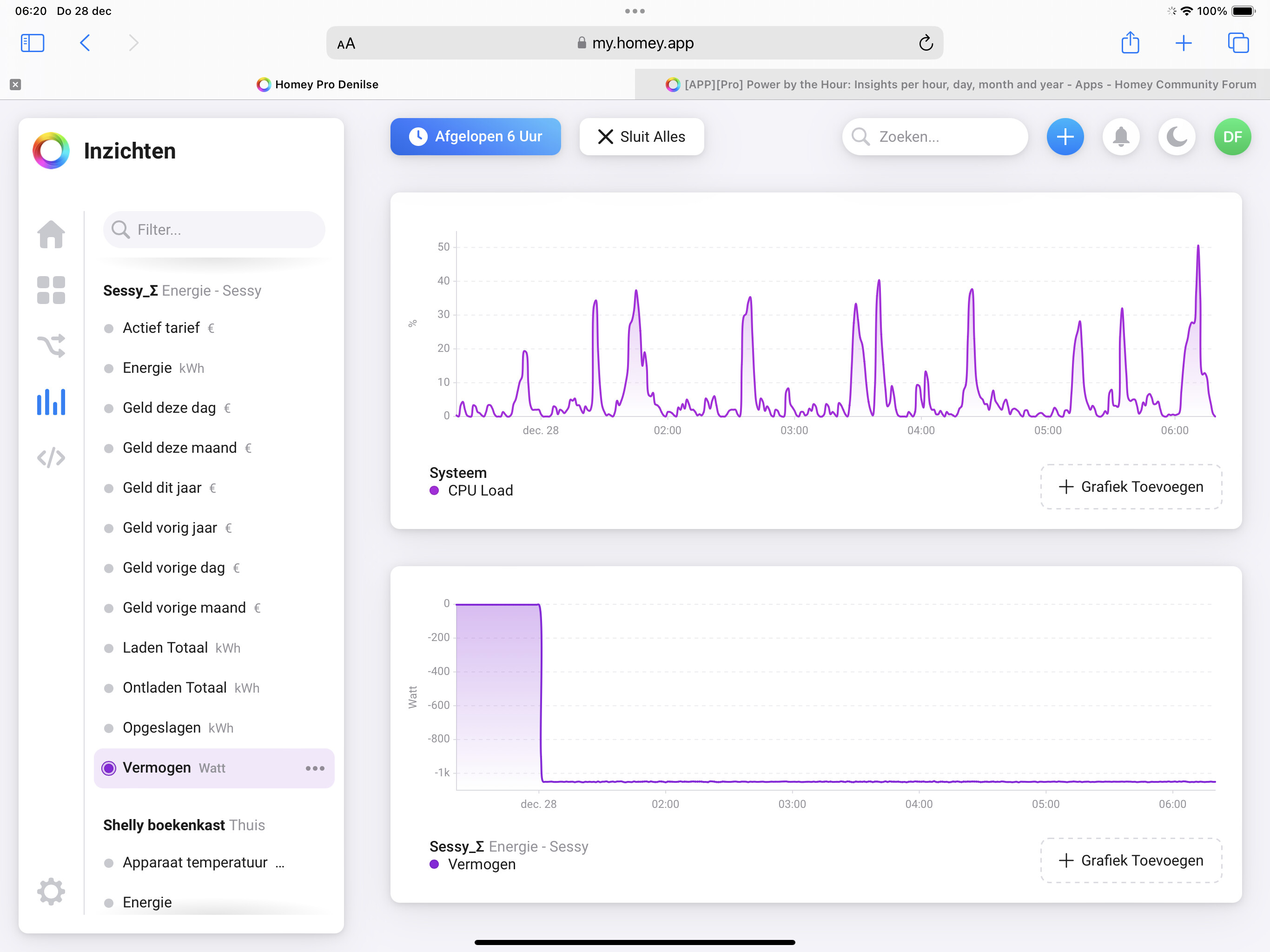Open the DF user profile menu
Viewport: 1270px width, 952px height.
(1232, 137)
